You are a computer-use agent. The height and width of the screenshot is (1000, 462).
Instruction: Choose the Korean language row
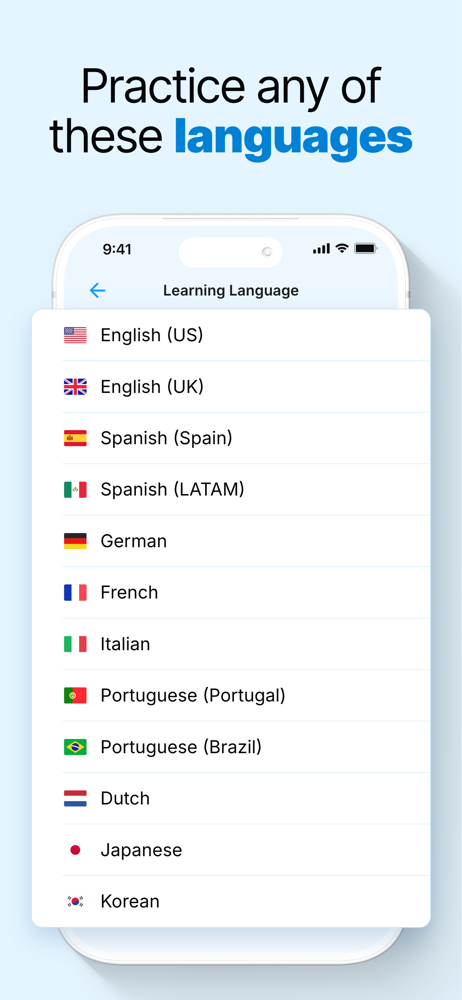231,901
